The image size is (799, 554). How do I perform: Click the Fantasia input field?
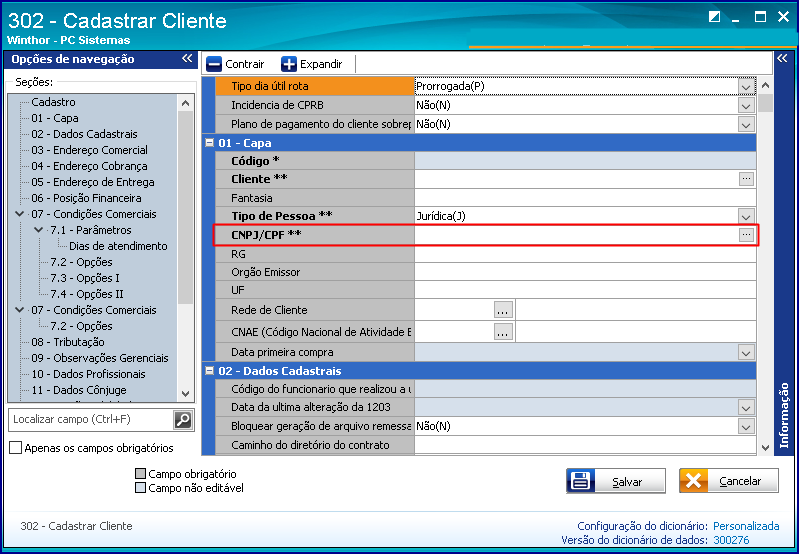(x=585, y=198)
